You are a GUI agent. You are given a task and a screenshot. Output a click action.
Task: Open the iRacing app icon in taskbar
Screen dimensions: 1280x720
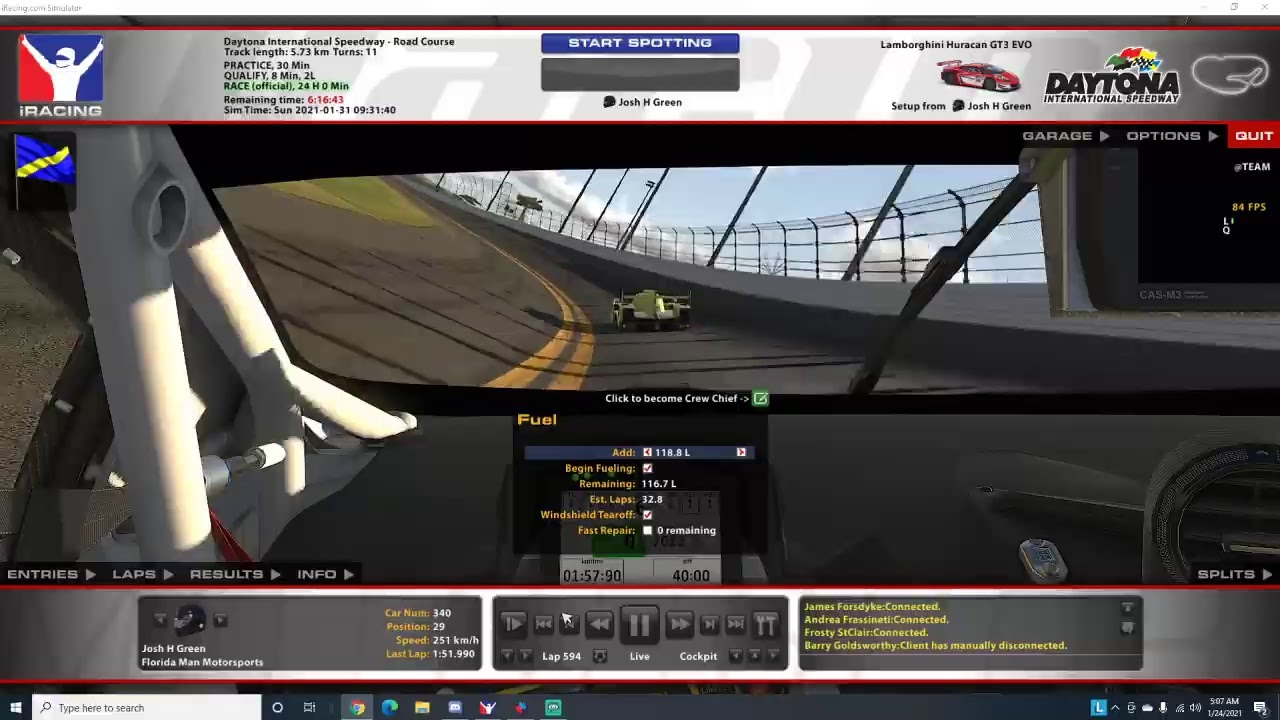pos(487,708)
